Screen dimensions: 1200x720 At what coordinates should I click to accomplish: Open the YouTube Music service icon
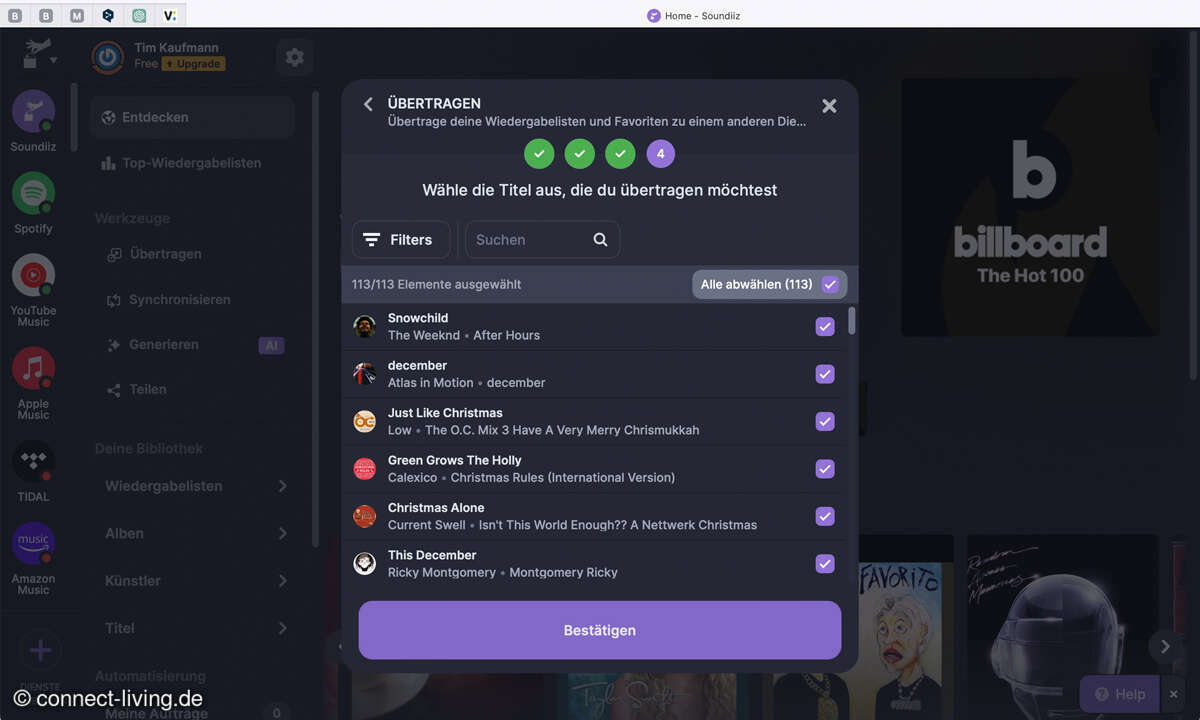pos(33,275)
